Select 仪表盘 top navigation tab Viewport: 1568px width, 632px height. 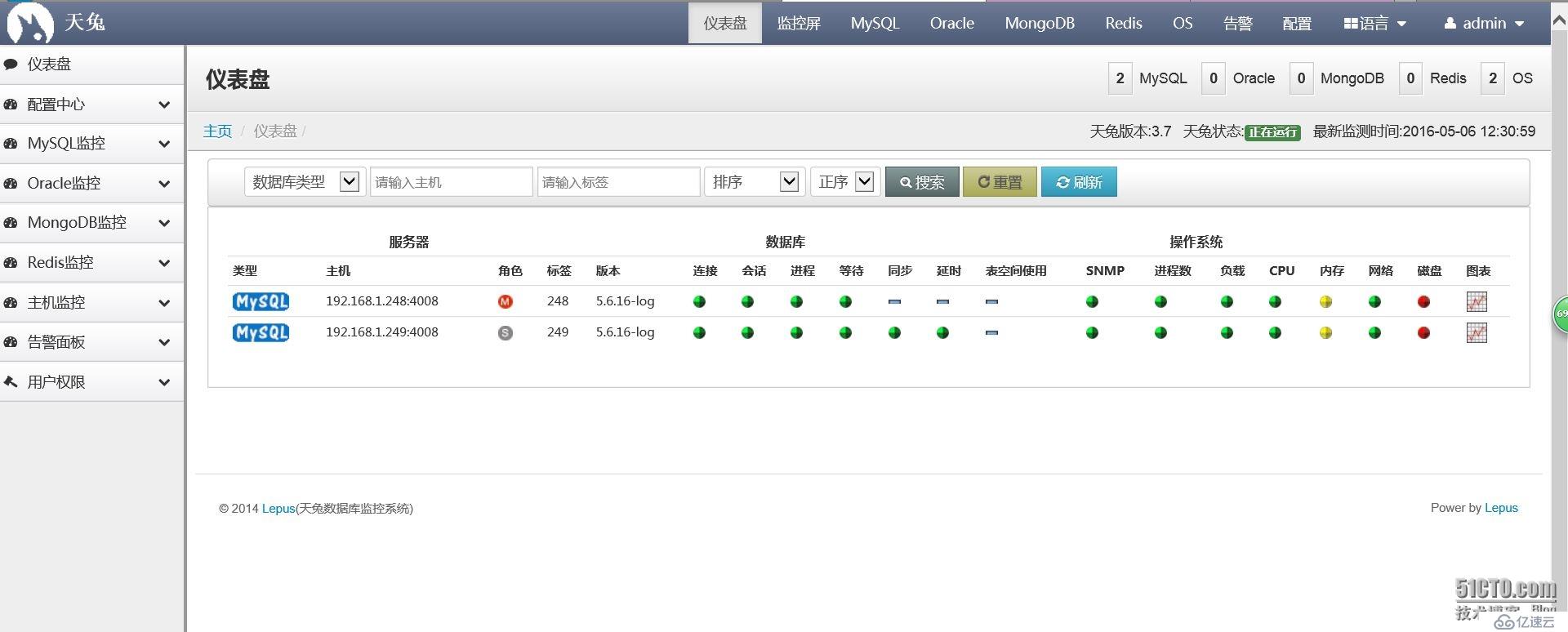point(725,24)
